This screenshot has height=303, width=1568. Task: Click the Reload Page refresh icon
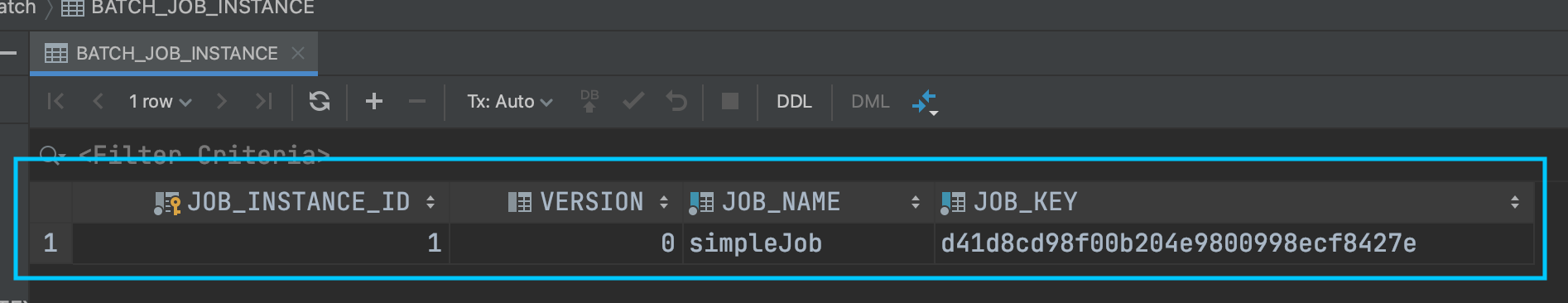(x=320, y=101)
